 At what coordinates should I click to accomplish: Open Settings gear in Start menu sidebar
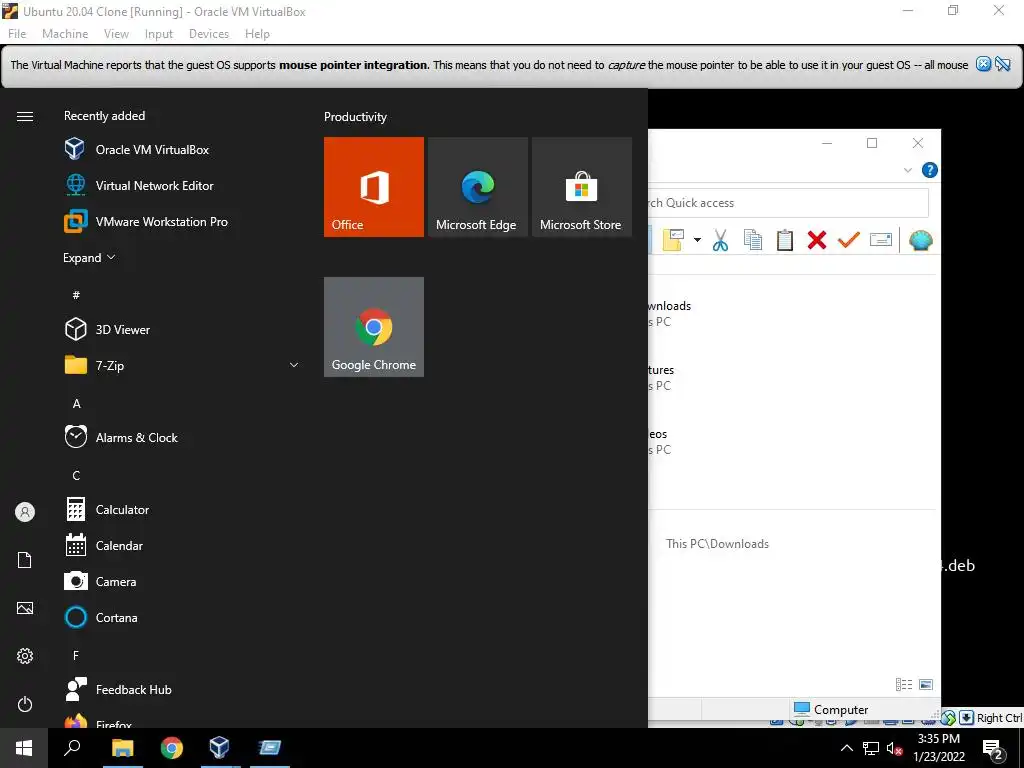point(25,656)
